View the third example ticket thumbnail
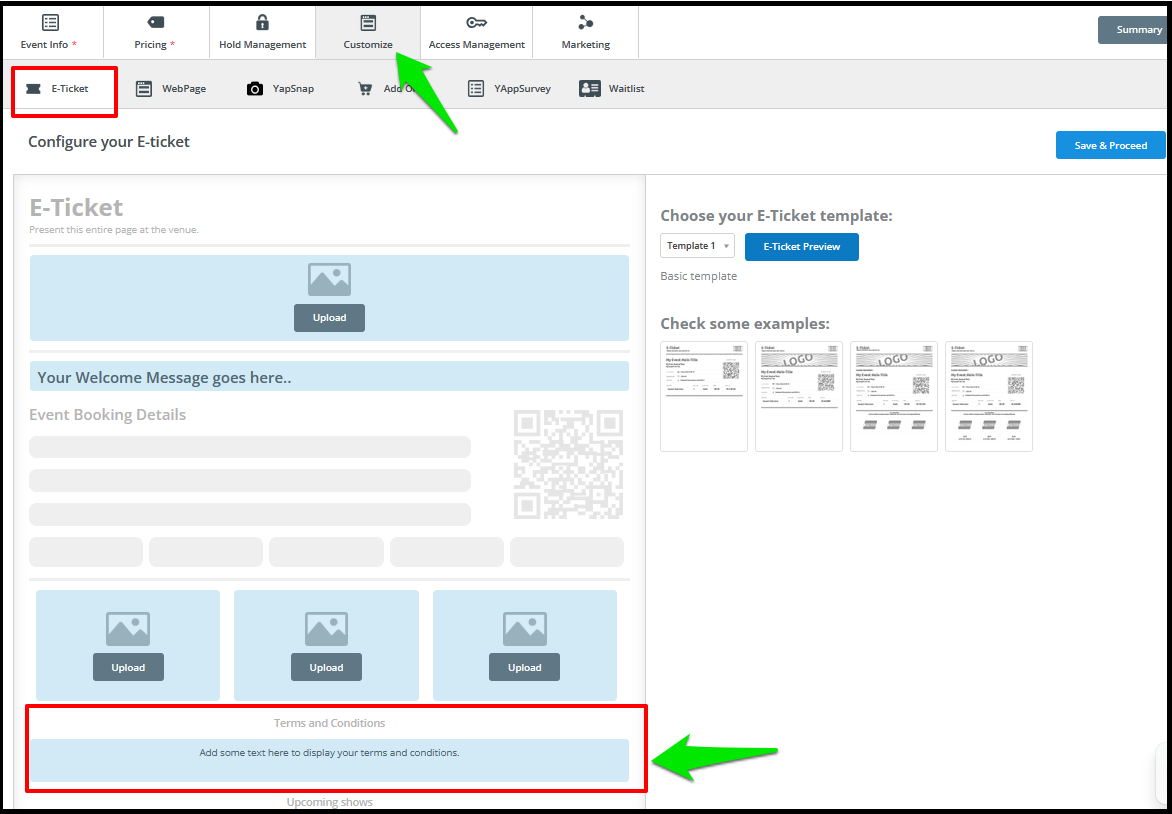Image resolution: width=1172 pixels, height=814 pixels. click(x=894, y=397)
